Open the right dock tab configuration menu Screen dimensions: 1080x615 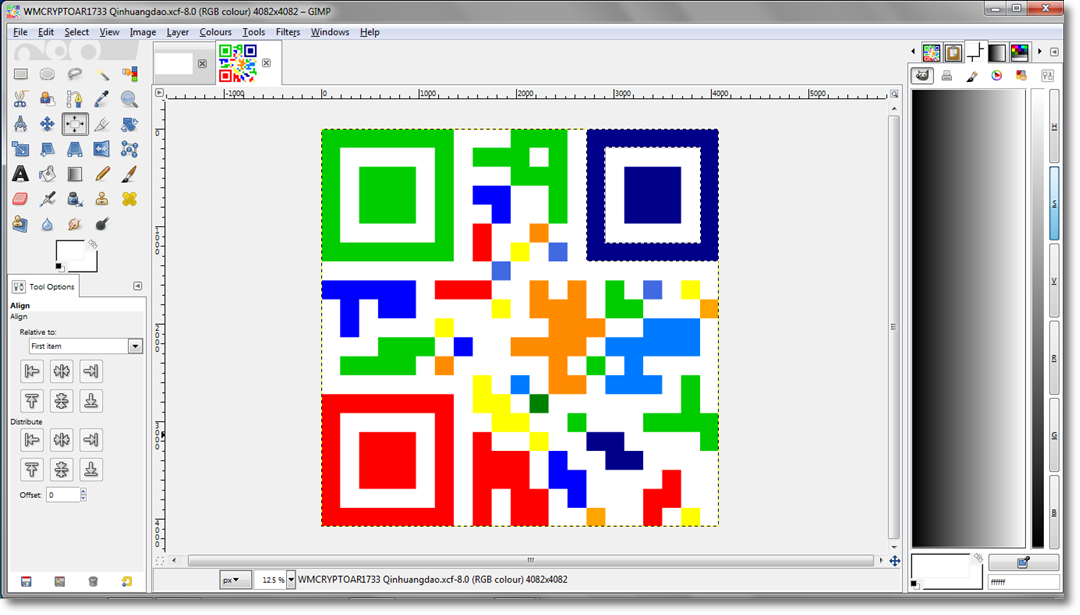tap(1054, 52)
